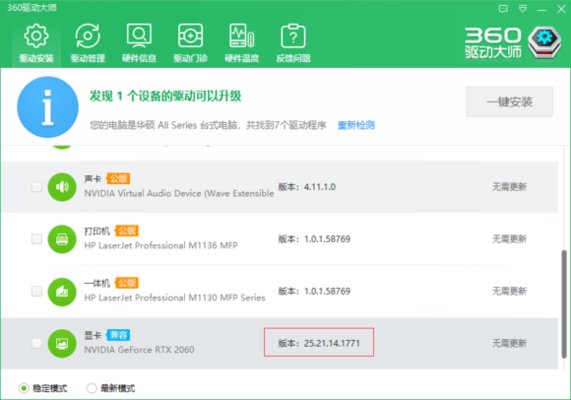Click the 1.0.1.58769 version in 打印机 row
This screenshot has width=571, height=400.
pos(327,239)
